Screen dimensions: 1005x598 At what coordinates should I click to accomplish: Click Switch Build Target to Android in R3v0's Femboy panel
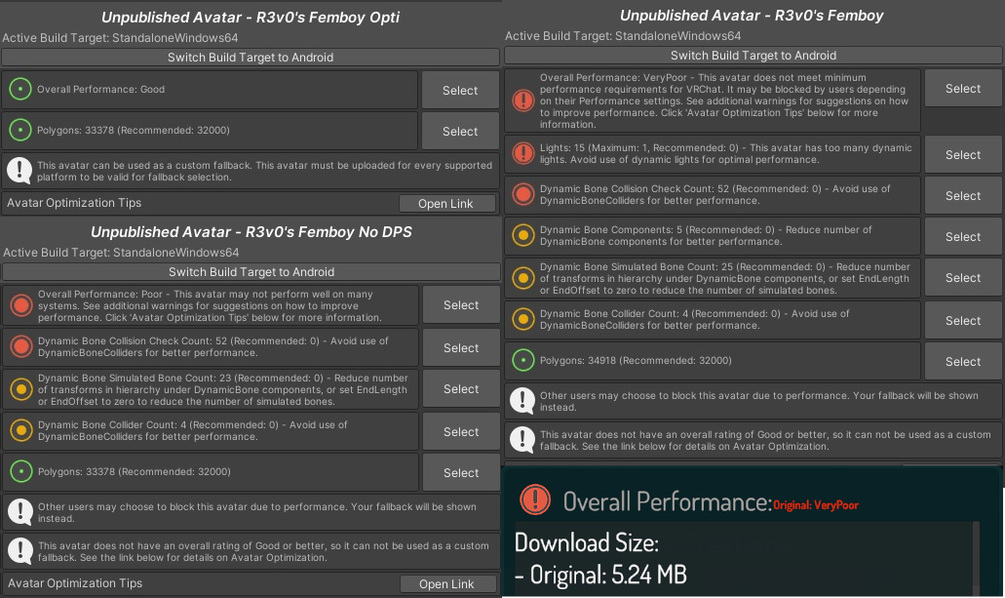tap(753, 55)
